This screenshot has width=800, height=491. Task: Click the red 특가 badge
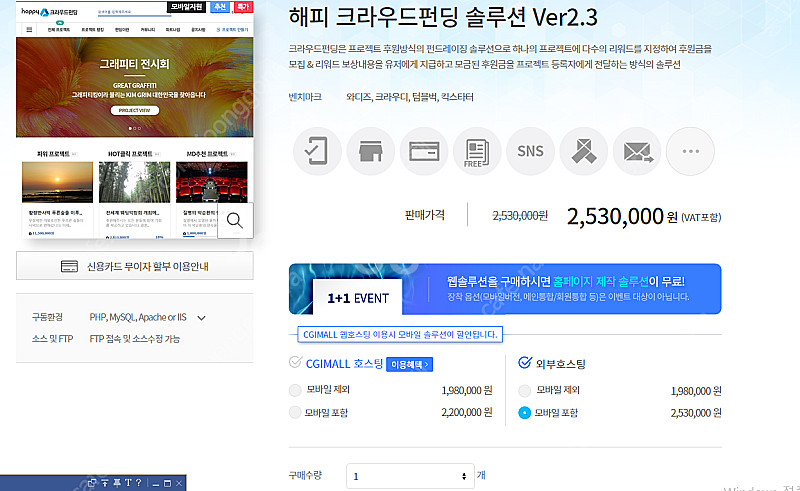[242, 7]
